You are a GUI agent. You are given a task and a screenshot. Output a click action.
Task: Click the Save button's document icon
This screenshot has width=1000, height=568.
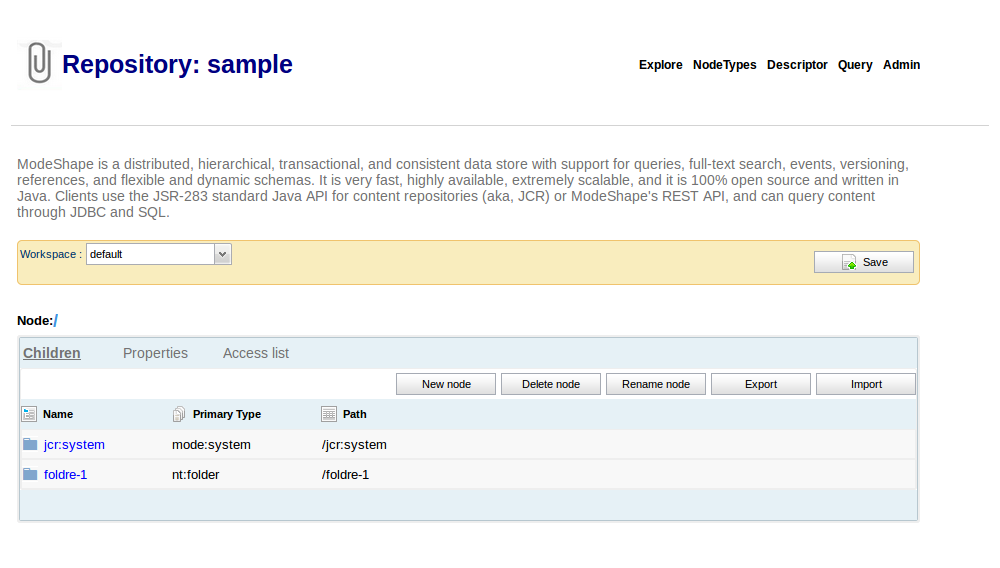point(849,263)
